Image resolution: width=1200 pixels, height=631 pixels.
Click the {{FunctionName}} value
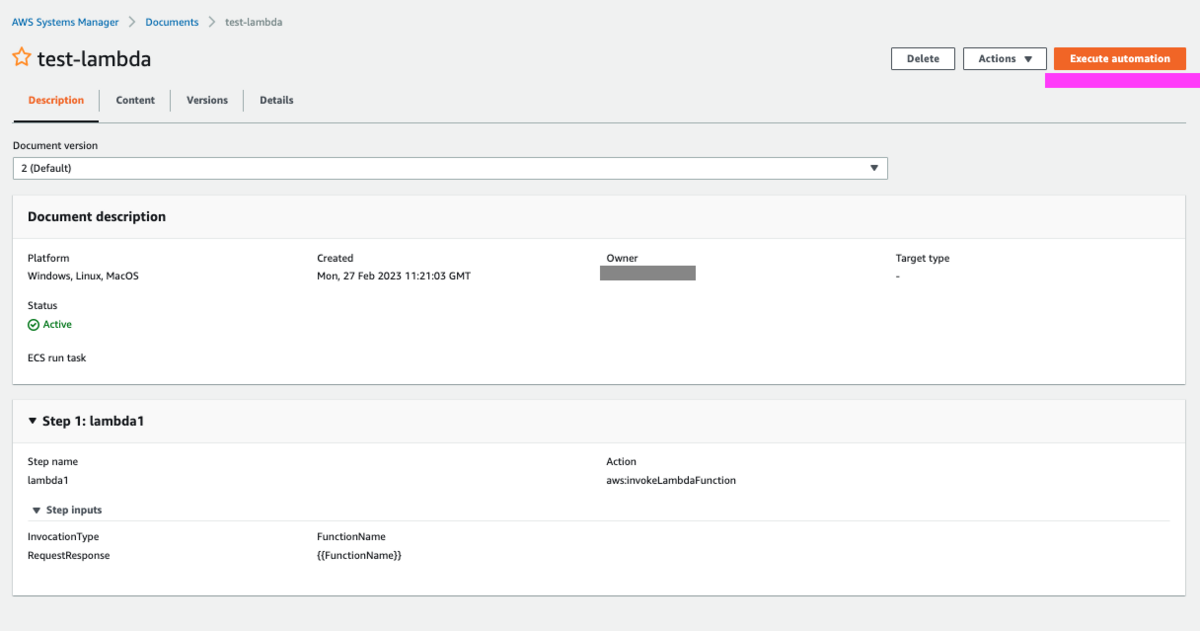pos(359,555)
